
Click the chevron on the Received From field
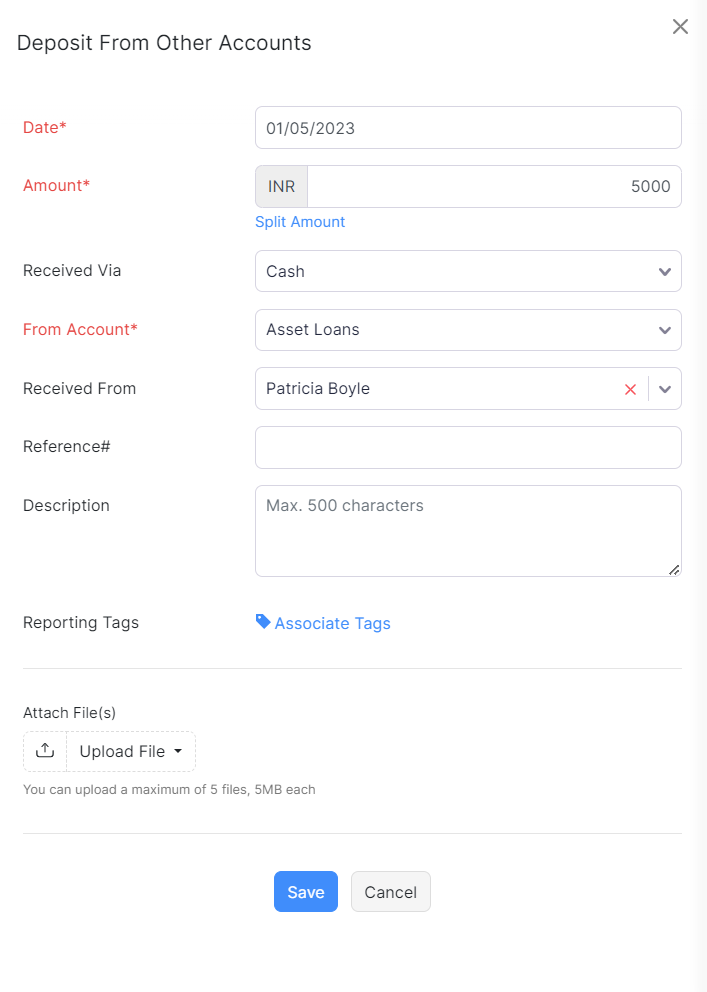tap(664, 388)
